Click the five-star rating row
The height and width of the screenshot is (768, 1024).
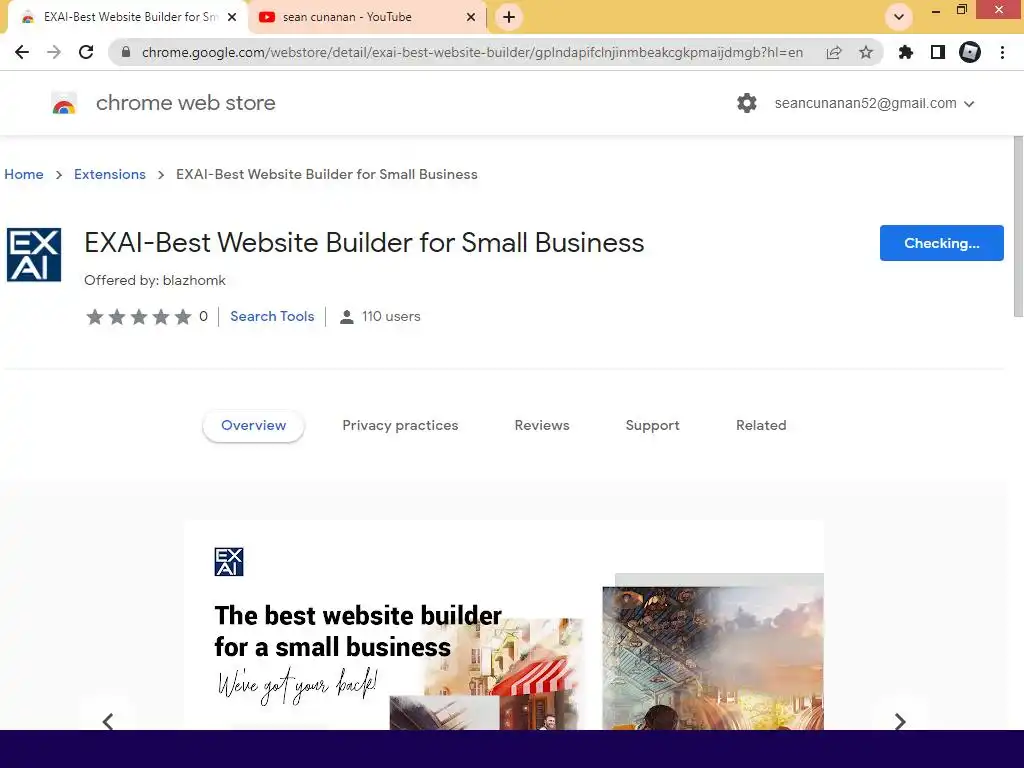click(138, 317)
